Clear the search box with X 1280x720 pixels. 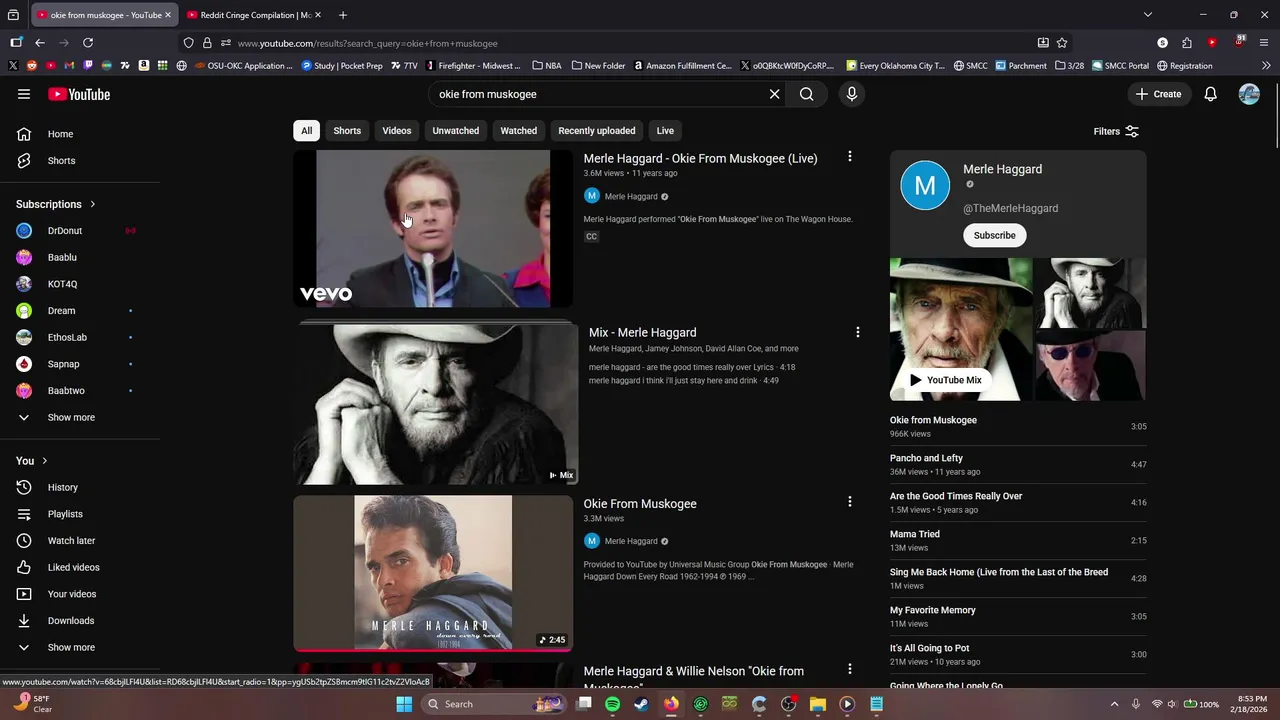[774, 94]
